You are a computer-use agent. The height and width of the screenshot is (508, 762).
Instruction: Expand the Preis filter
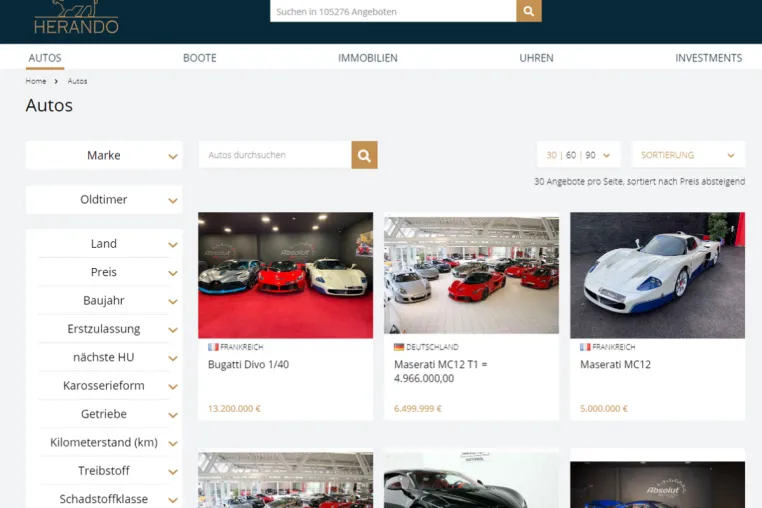[104, 272]
